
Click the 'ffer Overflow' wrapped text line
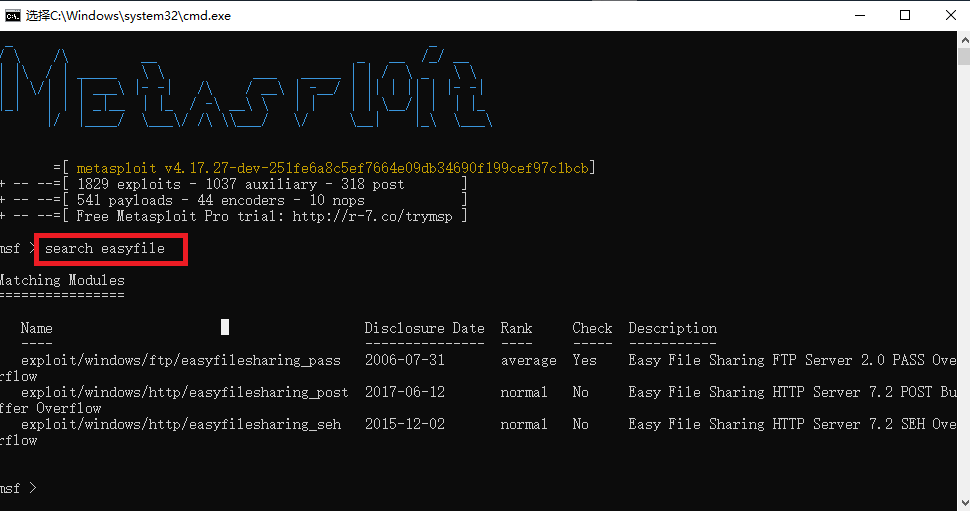pos(51,409)
